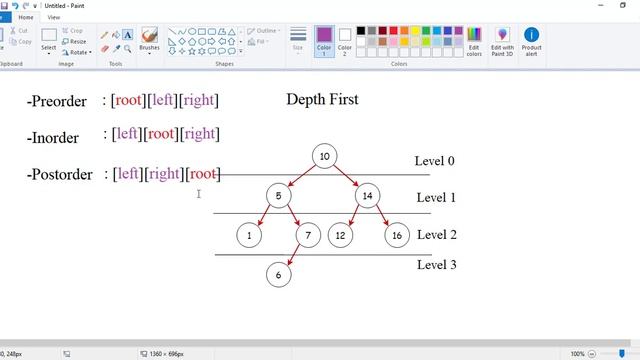Image resolution: width=640 pixels, height=360 pixels.
Task: Choose the Triangle shape
Action: coord(231,31)
